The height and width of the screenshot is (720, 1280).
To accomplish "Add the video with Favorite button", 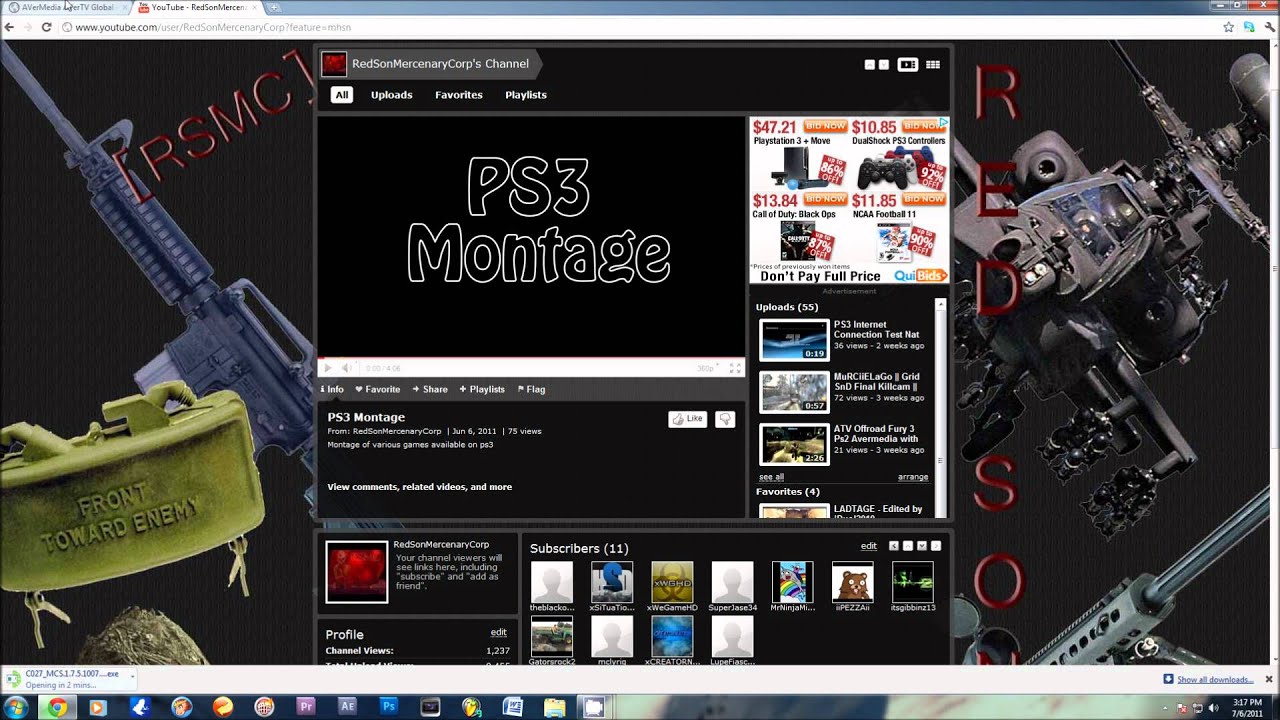I will (x=378, y=389).
